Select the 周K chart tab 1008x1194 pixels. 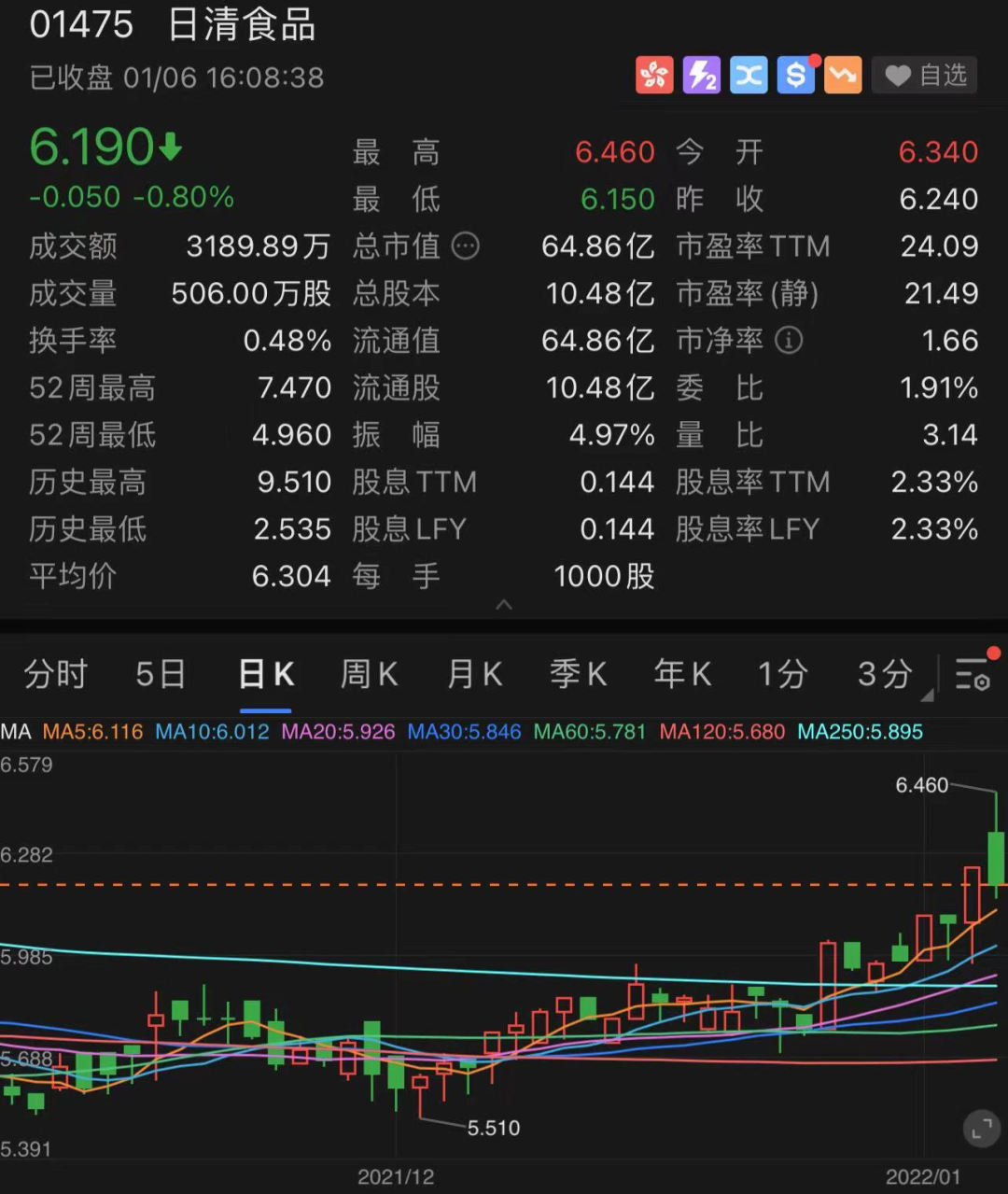click(370, 673)
